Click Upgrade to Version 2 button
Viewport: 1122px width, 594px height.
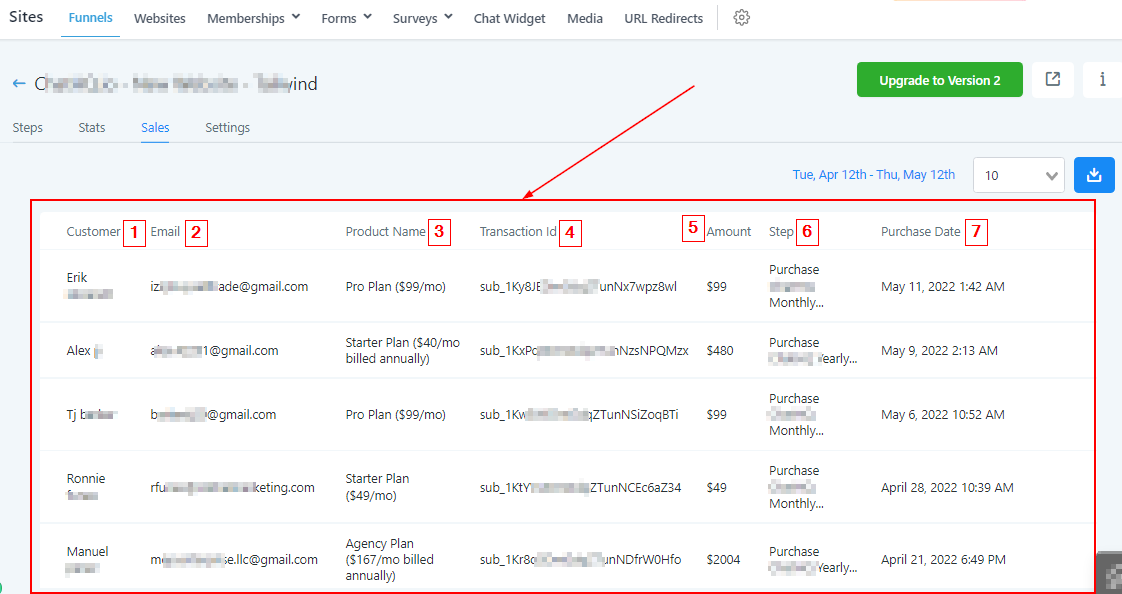point(939,80)
